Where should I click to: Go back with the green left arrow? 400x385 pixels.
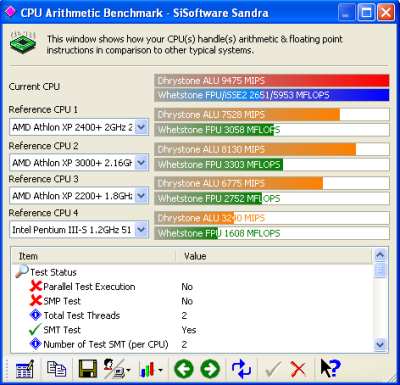click(184, 369)
